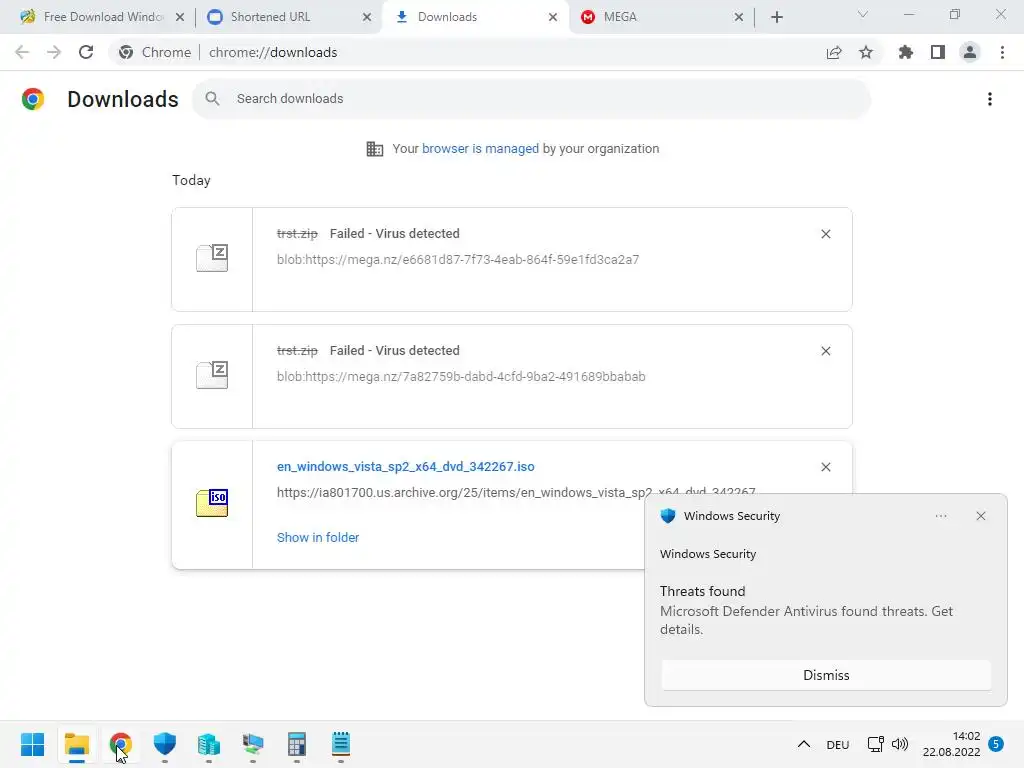Bookmark this page with the star icon
The image size is (1024, 768).
[x=866, y=52]
